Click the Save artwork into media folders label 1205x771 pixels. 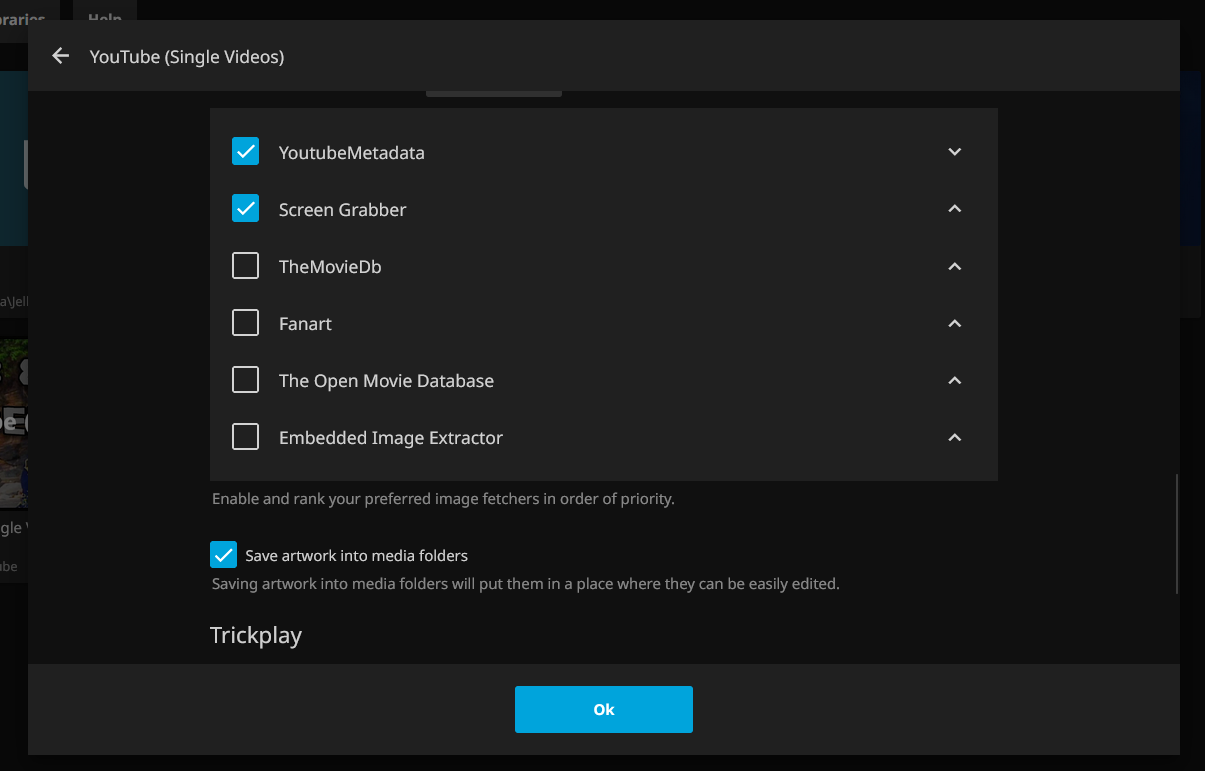pos(356,555)
